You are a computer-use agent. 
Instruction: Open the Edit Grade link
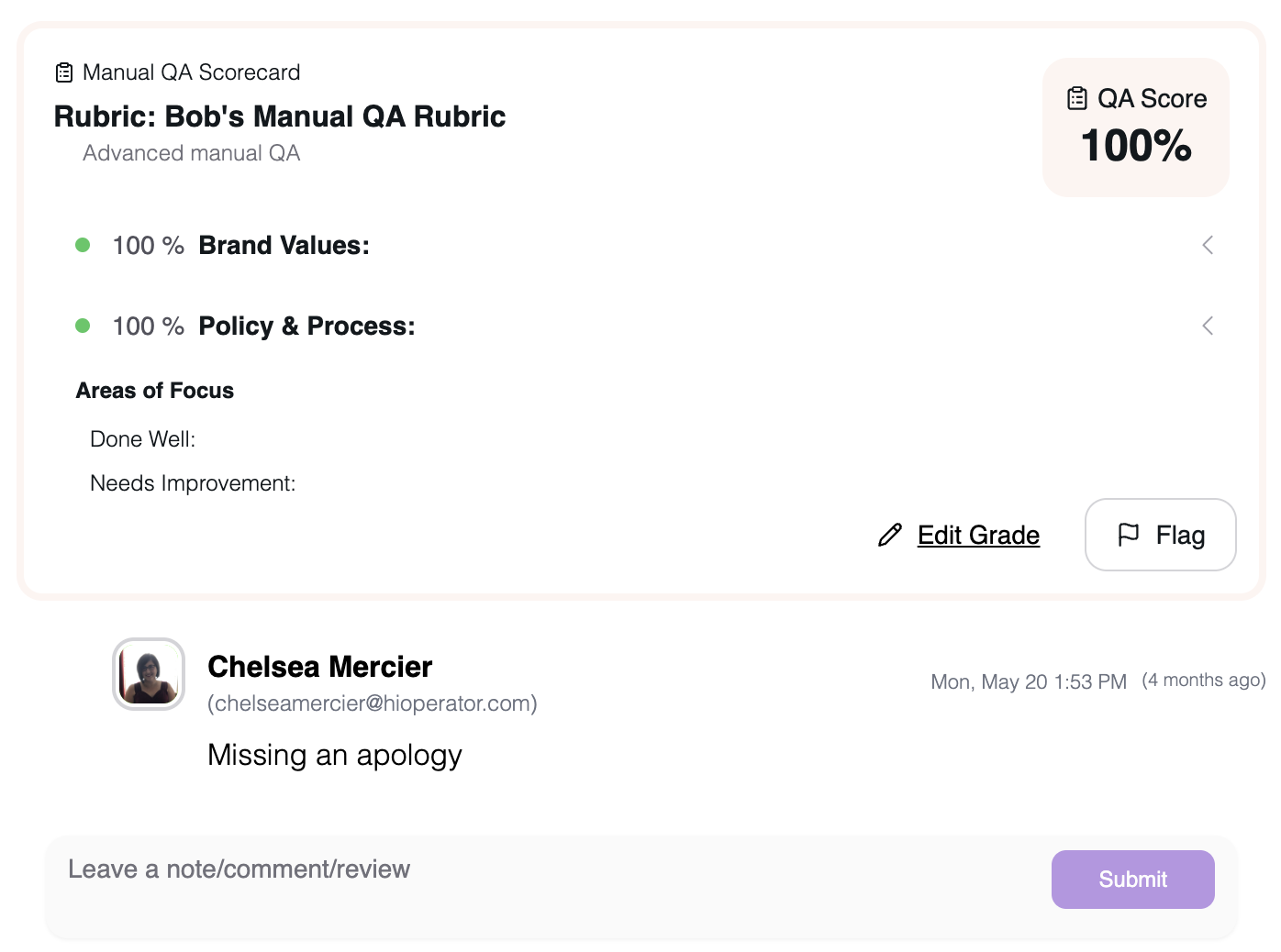click(978, 535)
